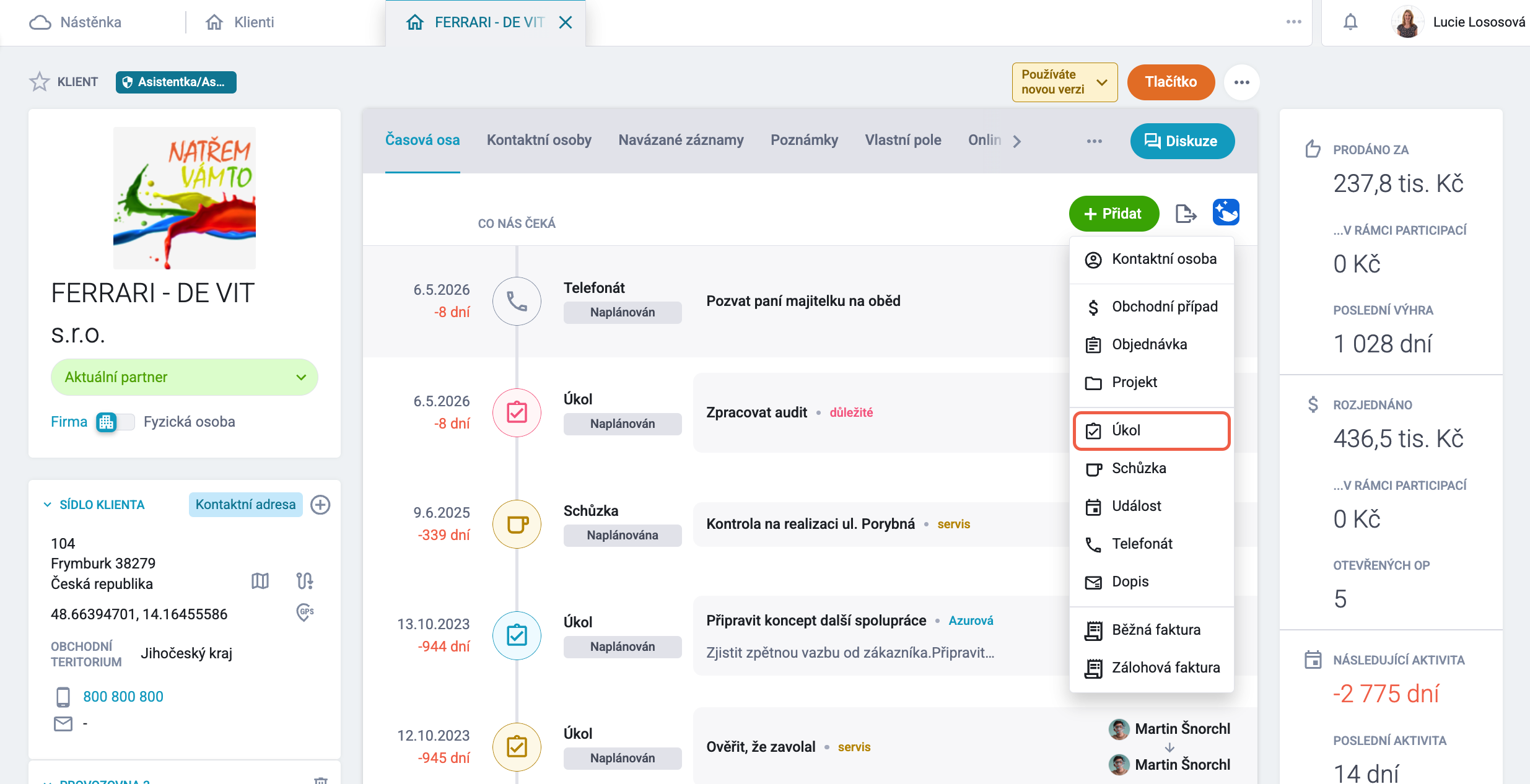Open notifications bell
The width and height of the screenshot is (1530, 784).
tap(1350, 22)
